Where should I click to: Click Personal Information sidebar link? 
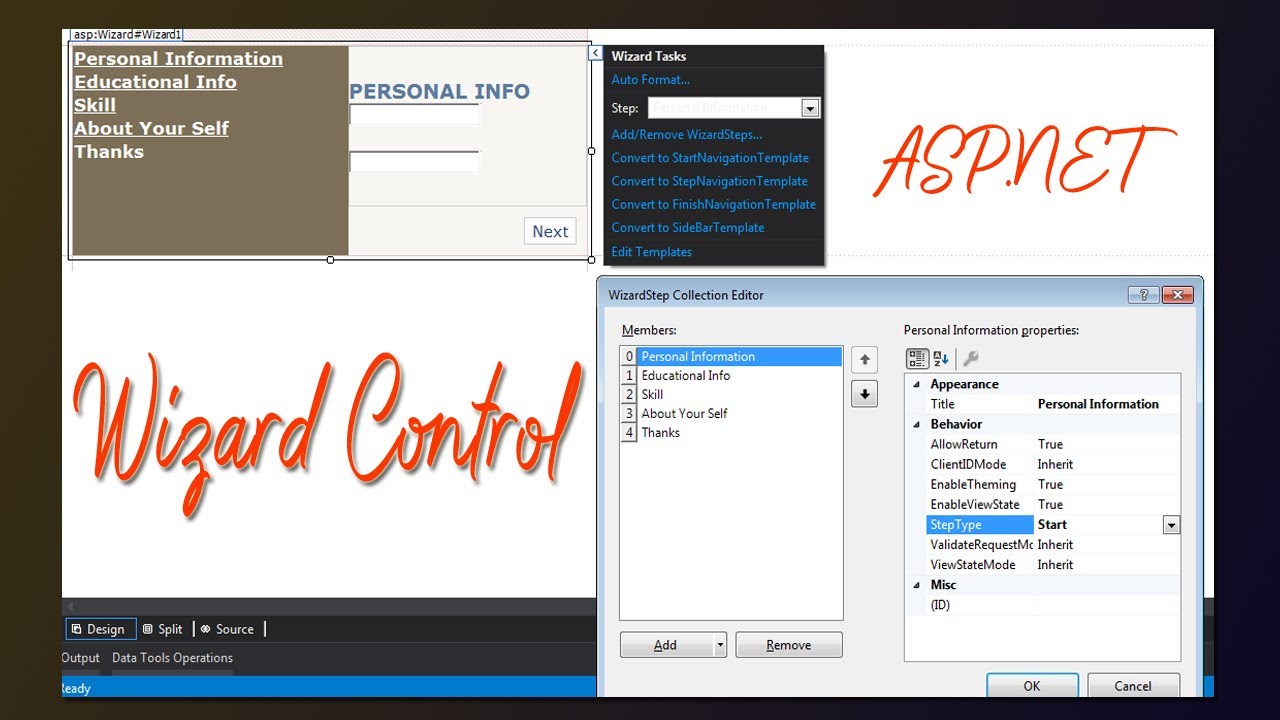[178, 59]
